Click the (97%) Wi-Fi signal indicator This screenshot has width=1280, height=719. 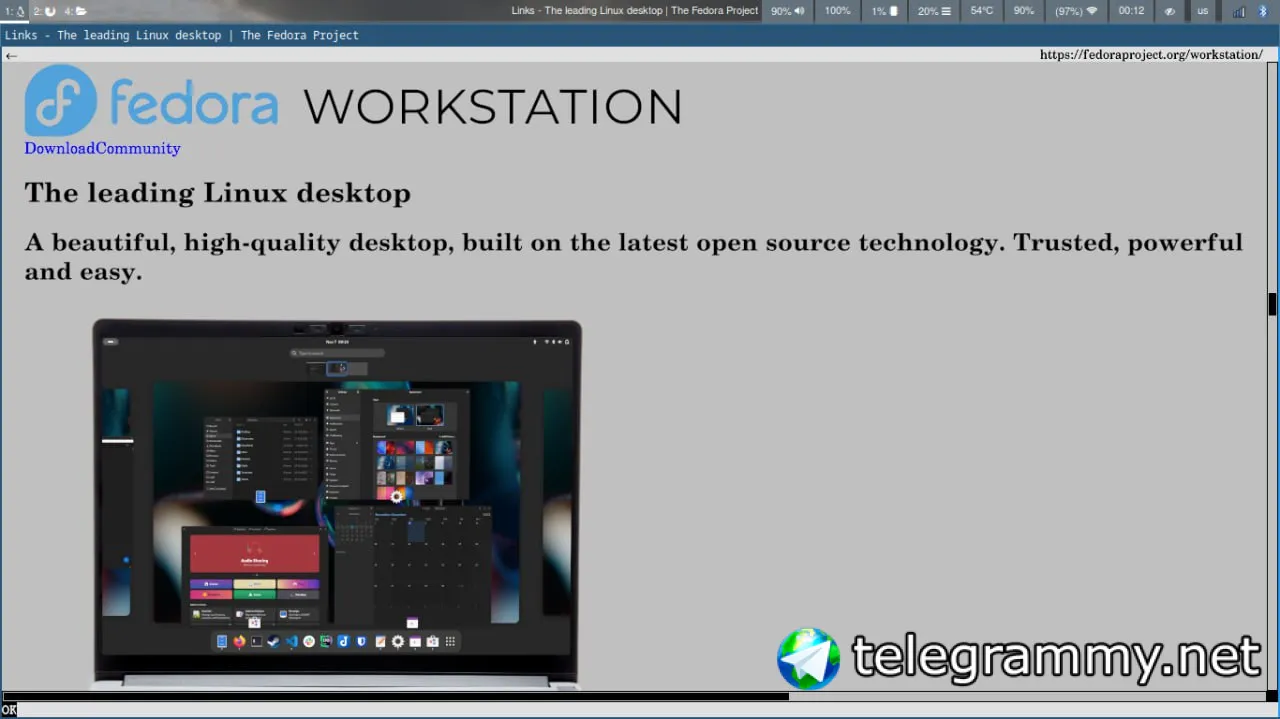(x=1076, y=11)
